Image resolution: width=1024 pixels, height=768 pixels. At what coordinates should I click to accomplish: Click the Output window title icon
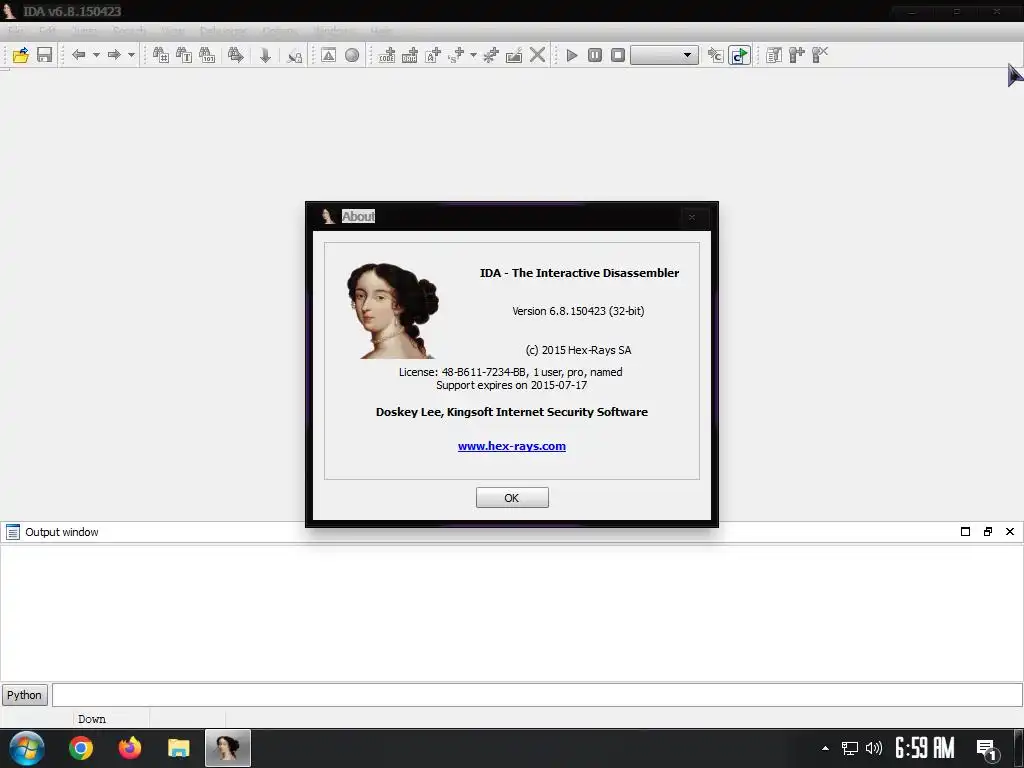click(x=13, y=532)
